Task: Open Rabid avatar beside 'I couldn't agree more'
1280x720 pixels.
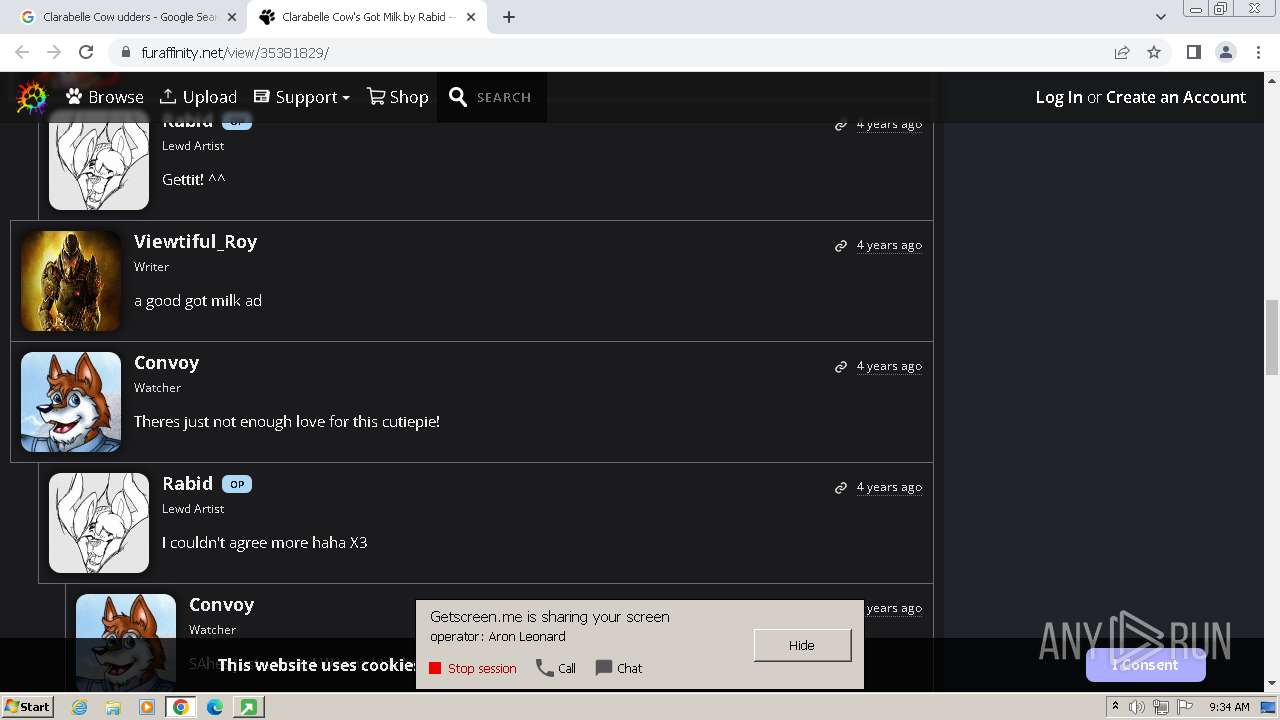Action: pos(99,523)
